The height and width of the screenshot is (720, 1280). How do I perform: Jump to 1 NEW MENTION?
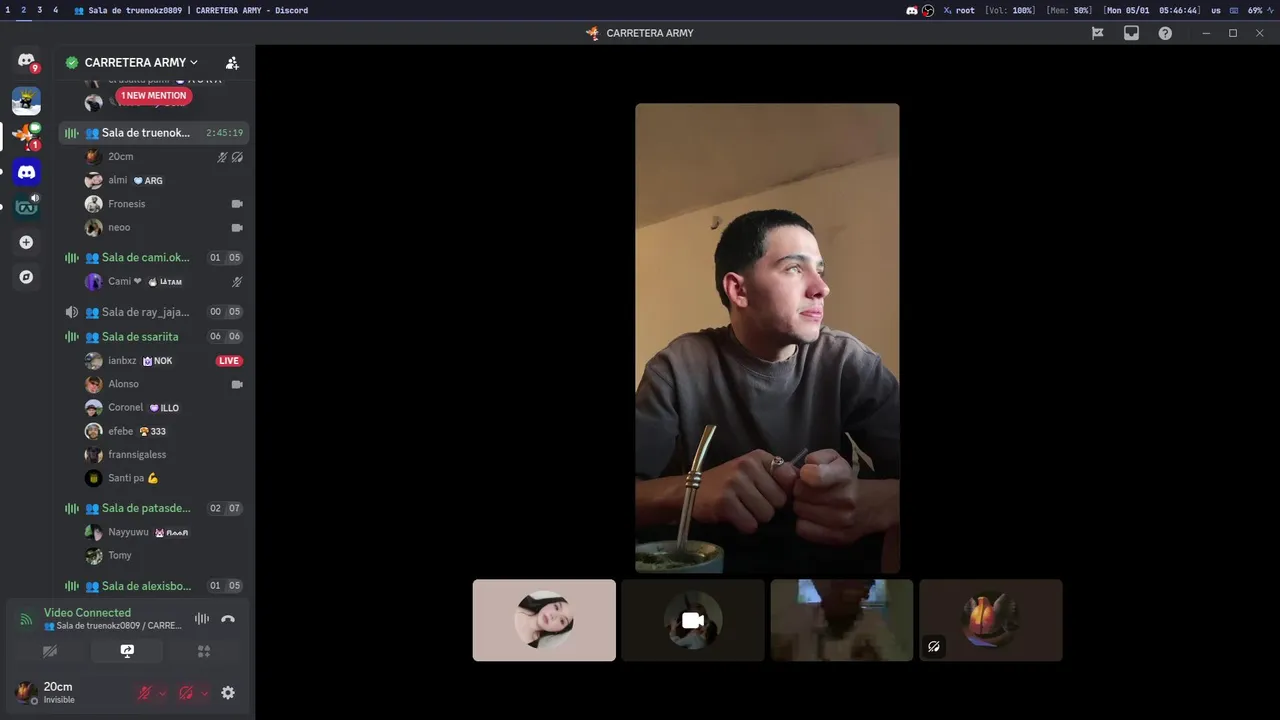click(154, 96)
